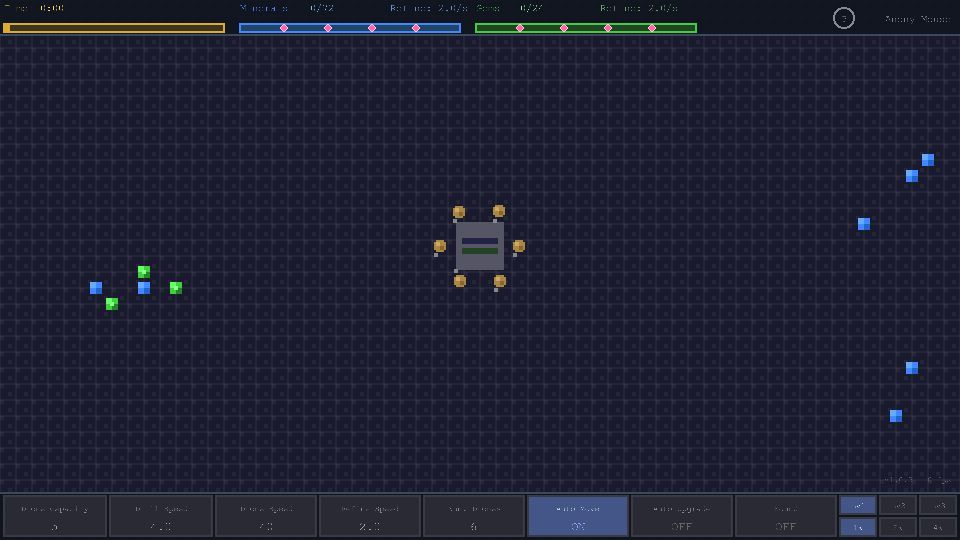960x540 pixels.
Task: Upgrade the Drone Capacity stat showing 5
Action: click(55, 516)
